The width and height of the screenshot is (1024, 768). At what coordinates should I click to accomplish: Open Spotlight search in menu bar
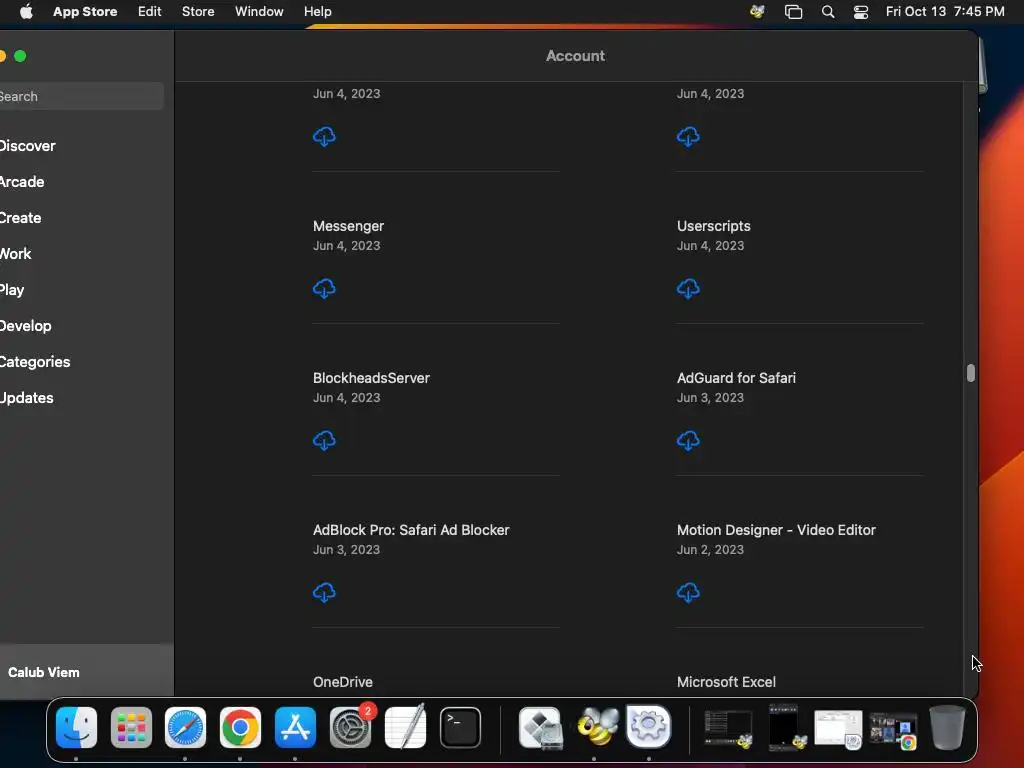pyautogui.click(x=828, y=11)
